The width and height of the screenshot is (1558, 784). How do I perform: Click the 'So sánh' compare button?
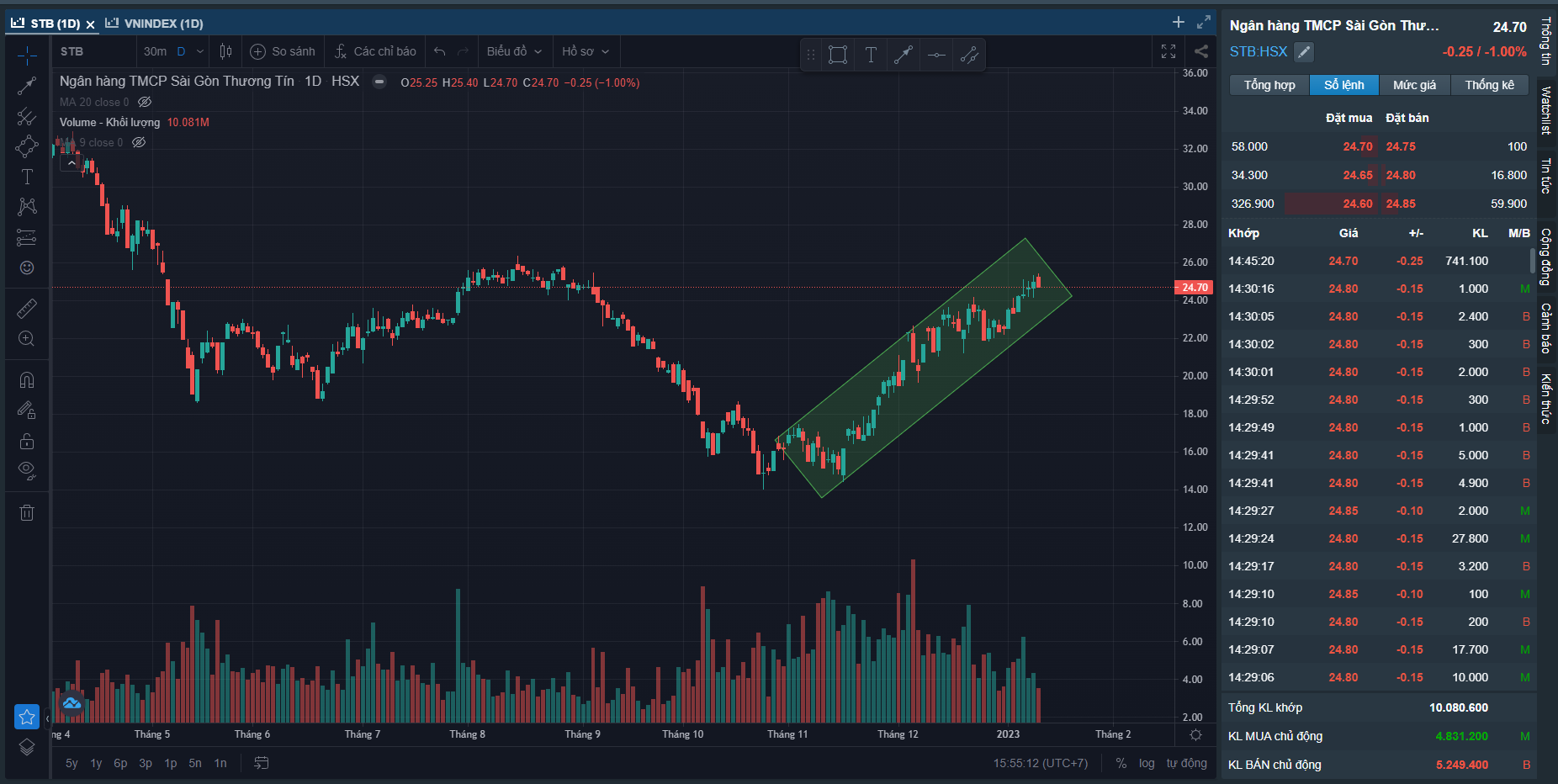tap(283, 51)
